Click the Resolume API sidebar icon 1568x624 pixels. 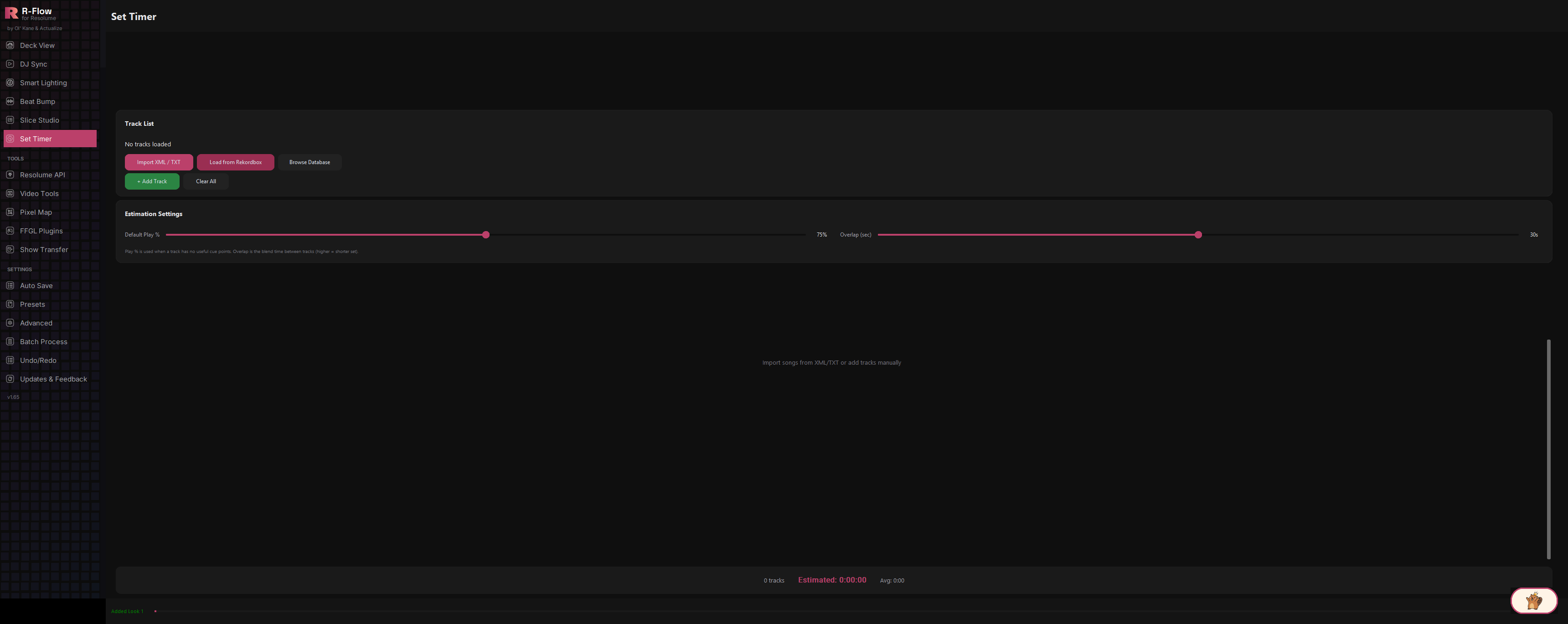pyautogui.click(x=10, y=175)
